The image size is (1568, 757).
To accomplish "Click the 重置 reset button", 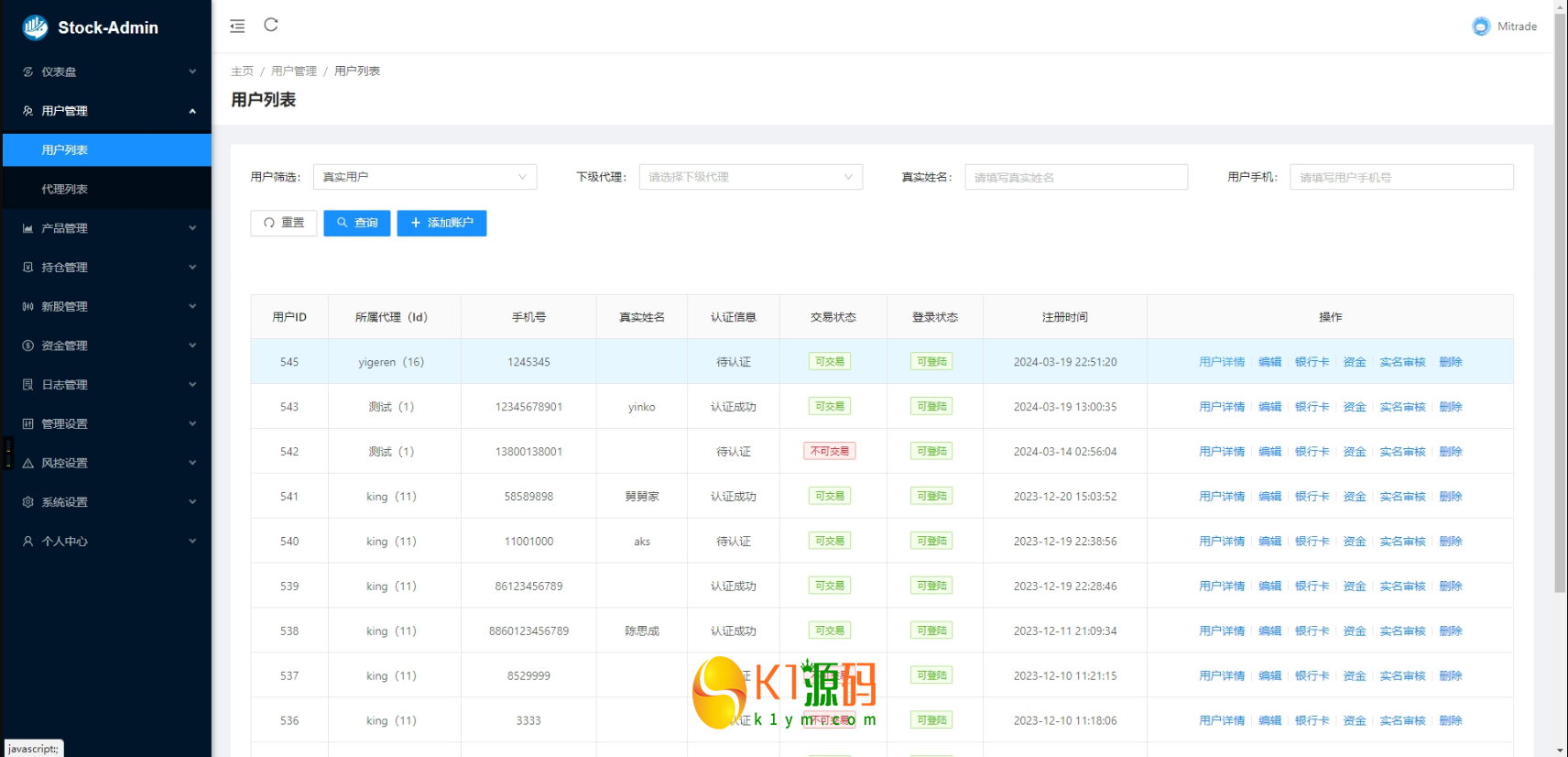I will click(x=284, y=223).
